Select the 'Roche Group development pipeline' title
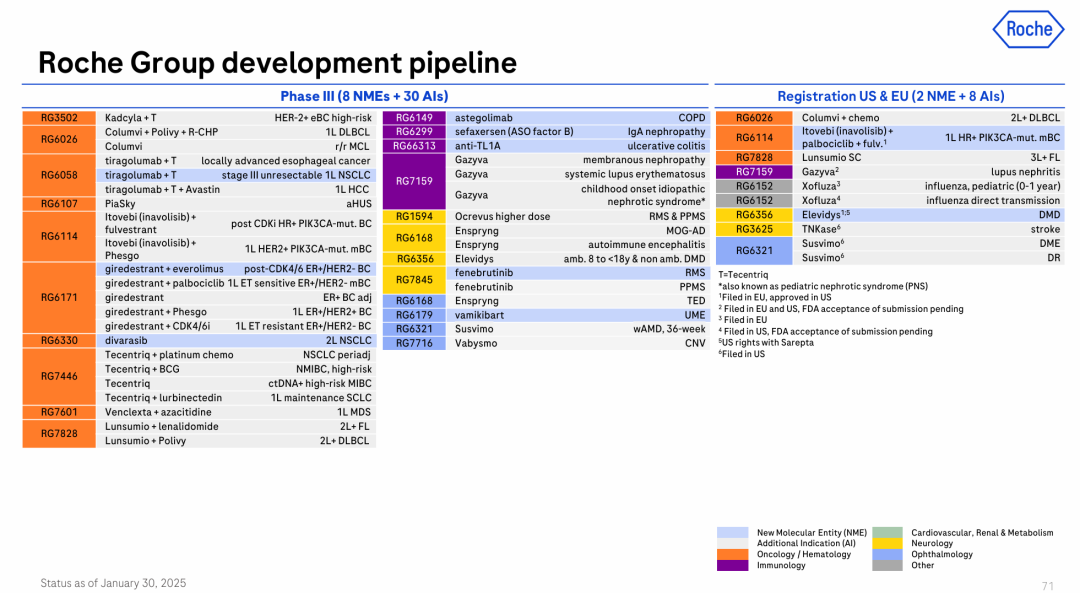 pos(278,63)
